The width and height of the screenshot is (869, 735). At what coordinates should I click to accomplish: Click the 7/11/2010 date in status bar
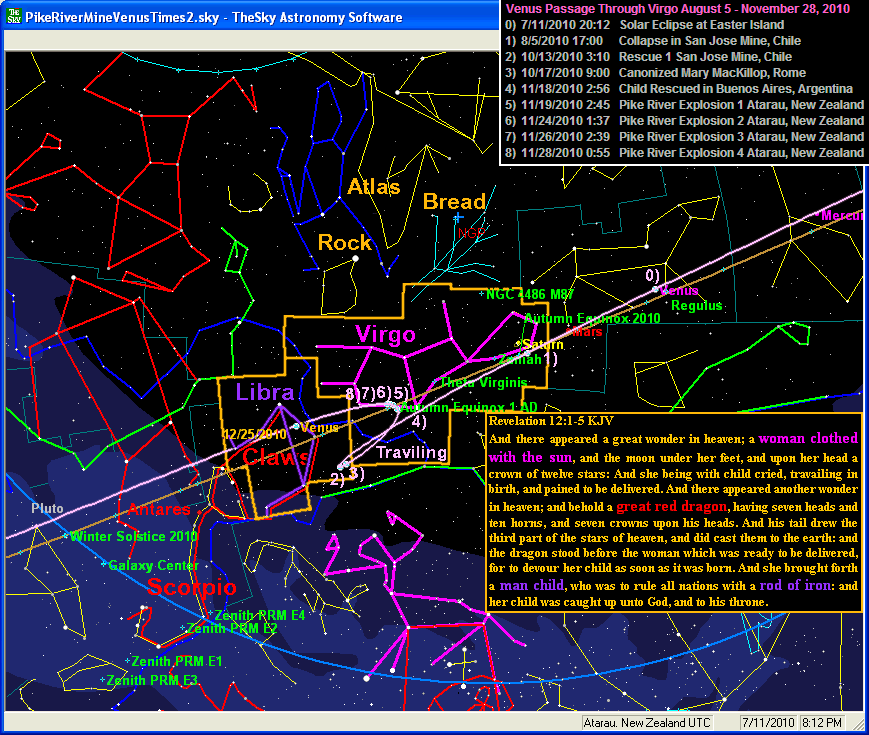click(767, 722)
